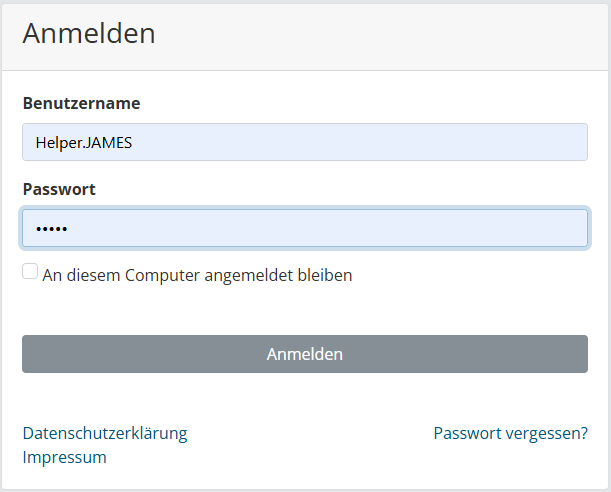Click the word "JAMES" in the username field
Viewport: 611px width, 492px height.
[109, 142]
